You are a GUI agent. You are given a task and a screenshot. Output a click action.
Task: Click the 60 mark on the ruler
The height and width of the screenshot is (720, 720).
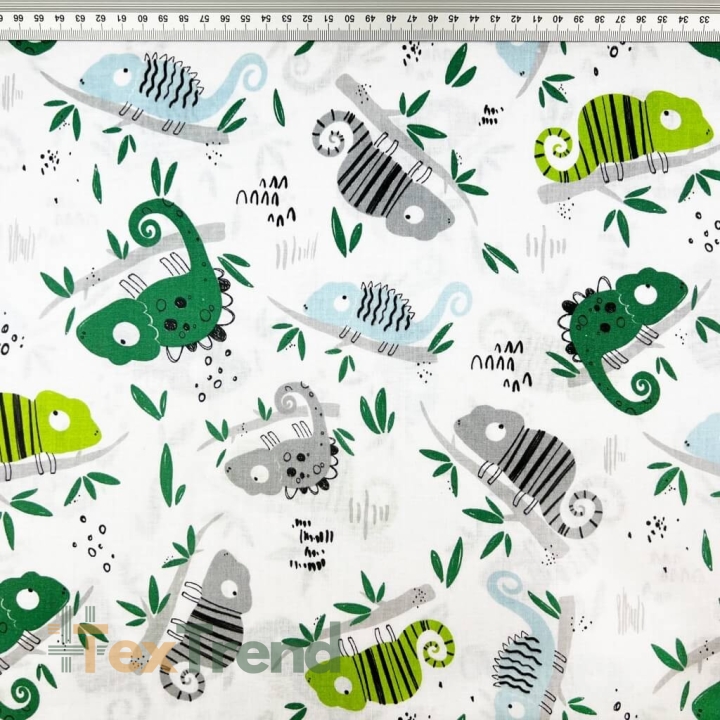(141, 19)
